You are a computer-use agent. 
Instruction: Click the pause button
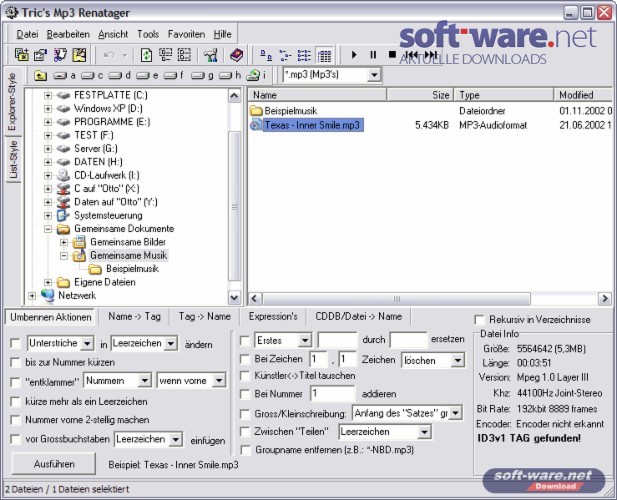click(x=373, y=55)
